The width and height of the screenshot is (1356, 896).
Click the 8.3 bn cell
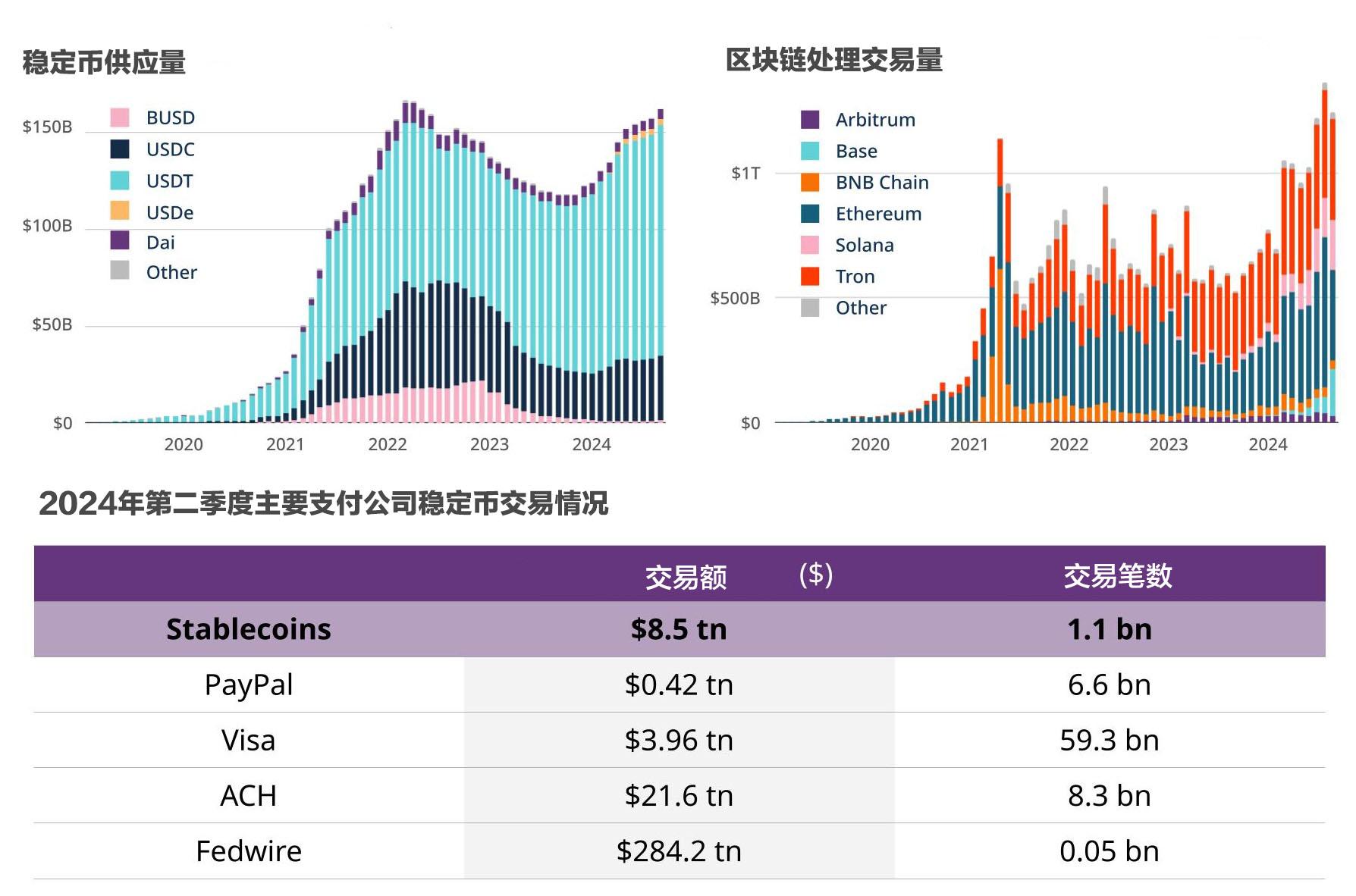coord(1110,795)
